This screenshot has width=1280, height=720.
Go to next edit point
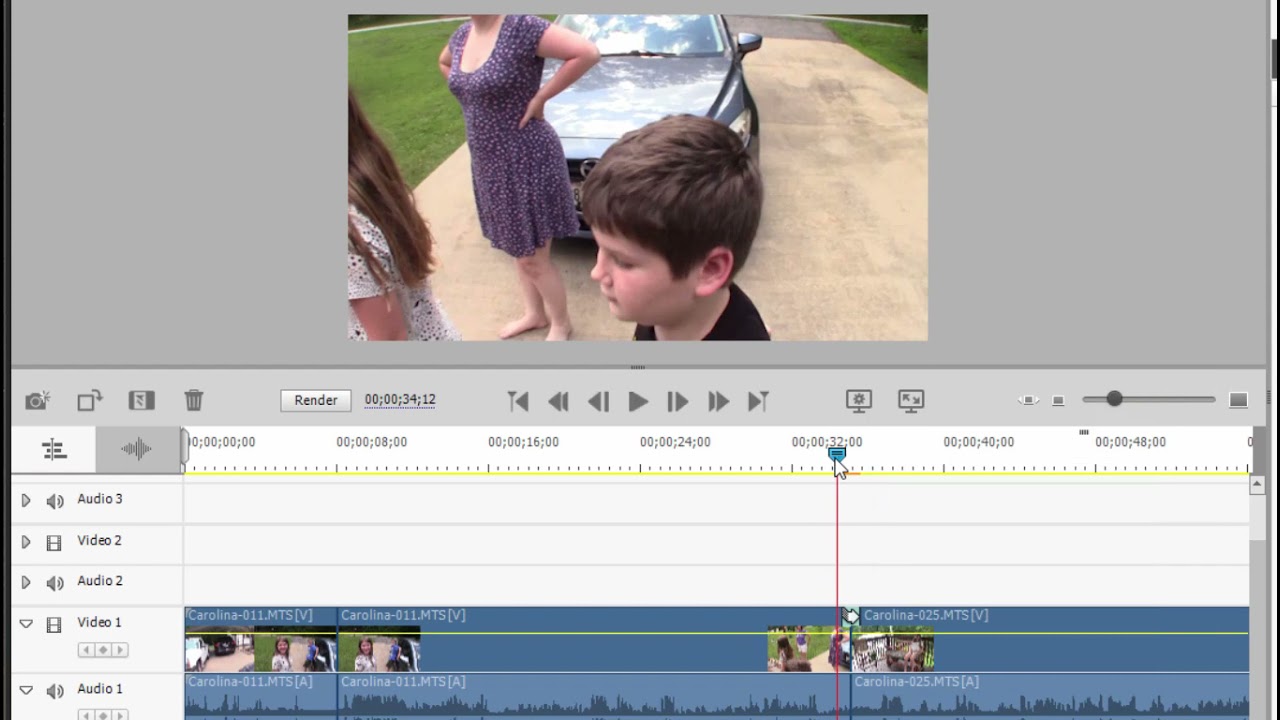758,401
